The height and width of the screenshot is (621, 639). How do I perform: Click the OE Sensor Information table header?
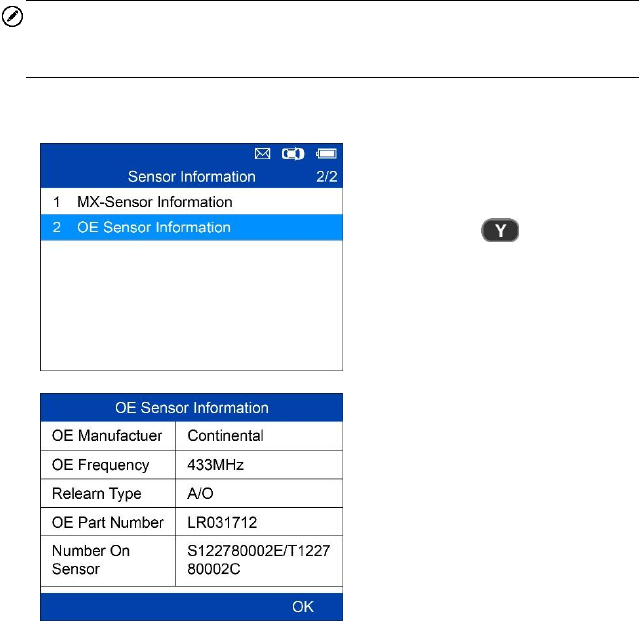tap(192, 407)
